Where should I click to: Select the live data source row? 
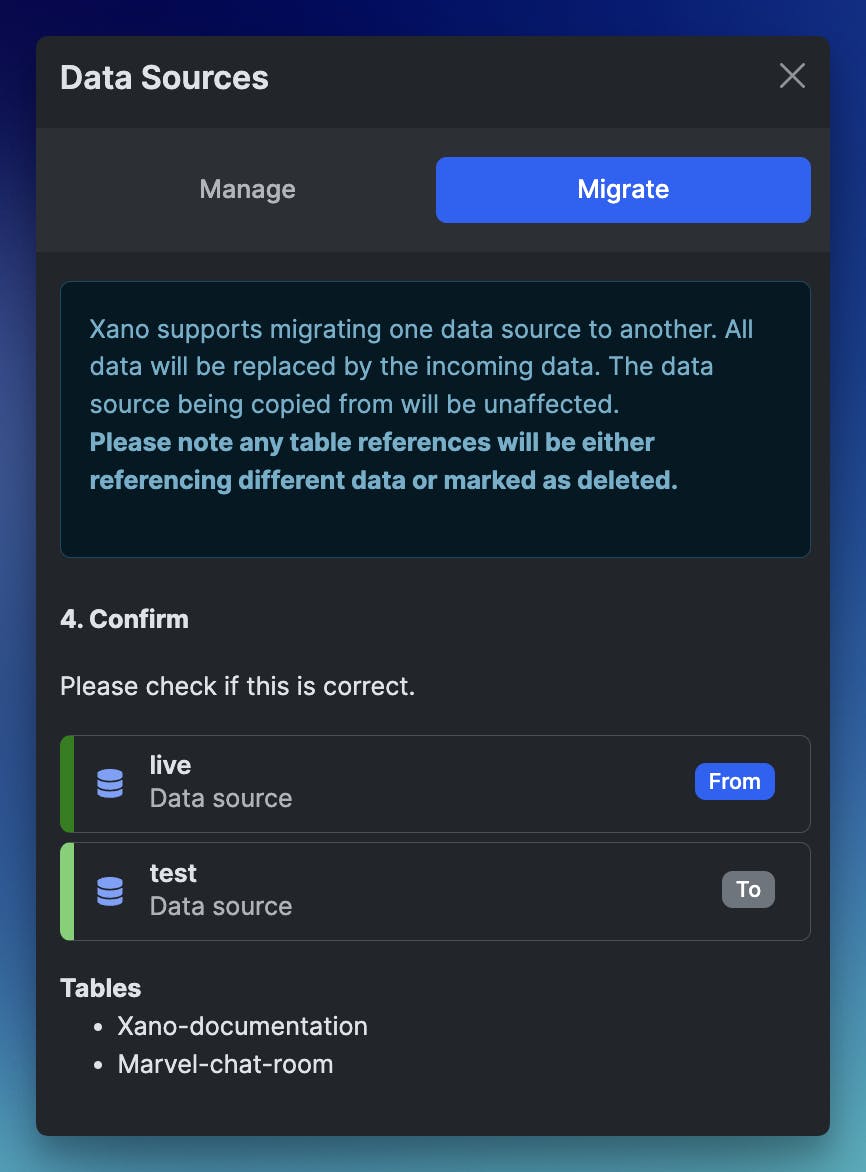pos(435,783)
